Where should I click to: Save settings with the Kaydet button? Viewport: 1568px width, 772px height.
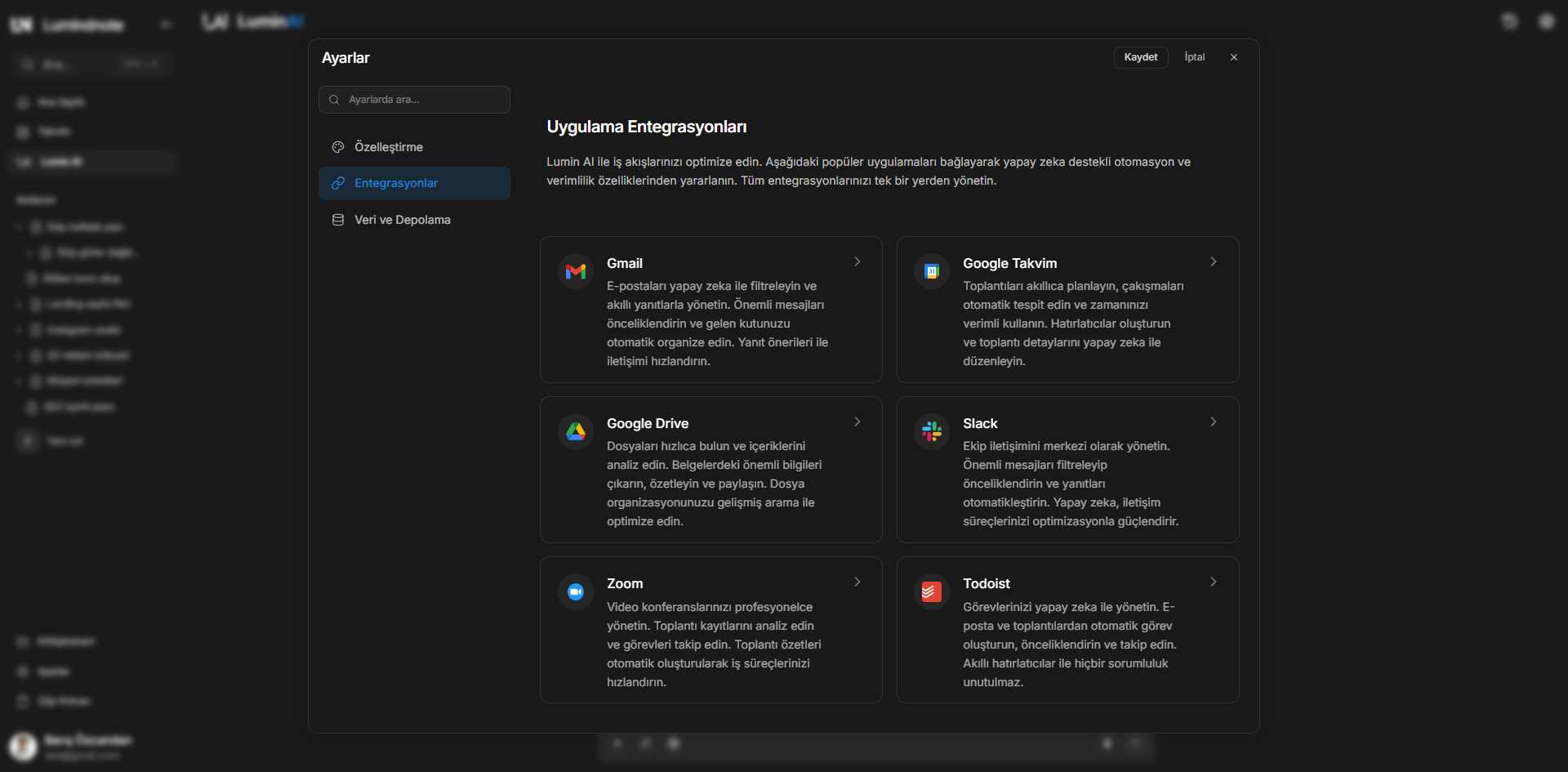(x=1141, y=57)
